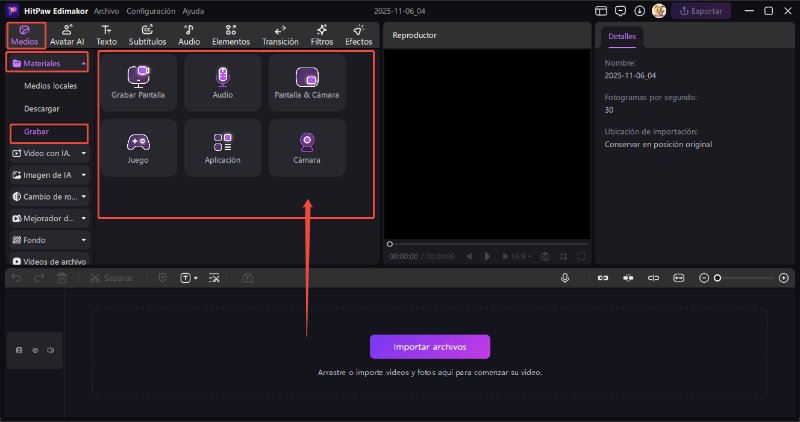The width and height of the screenshot is (800, 422).
Task: Click the Importar archivos button
Action: [430, 346]
